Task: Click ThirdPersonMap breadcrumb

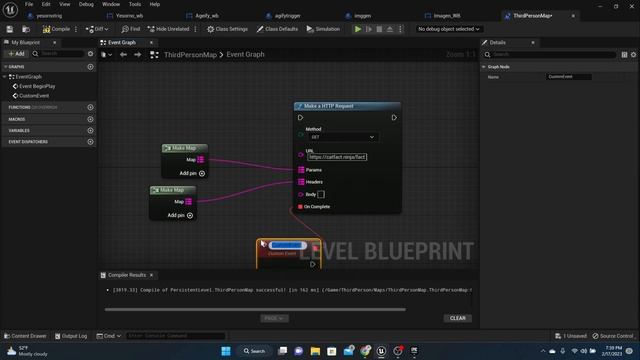Action: pos(190,55)
